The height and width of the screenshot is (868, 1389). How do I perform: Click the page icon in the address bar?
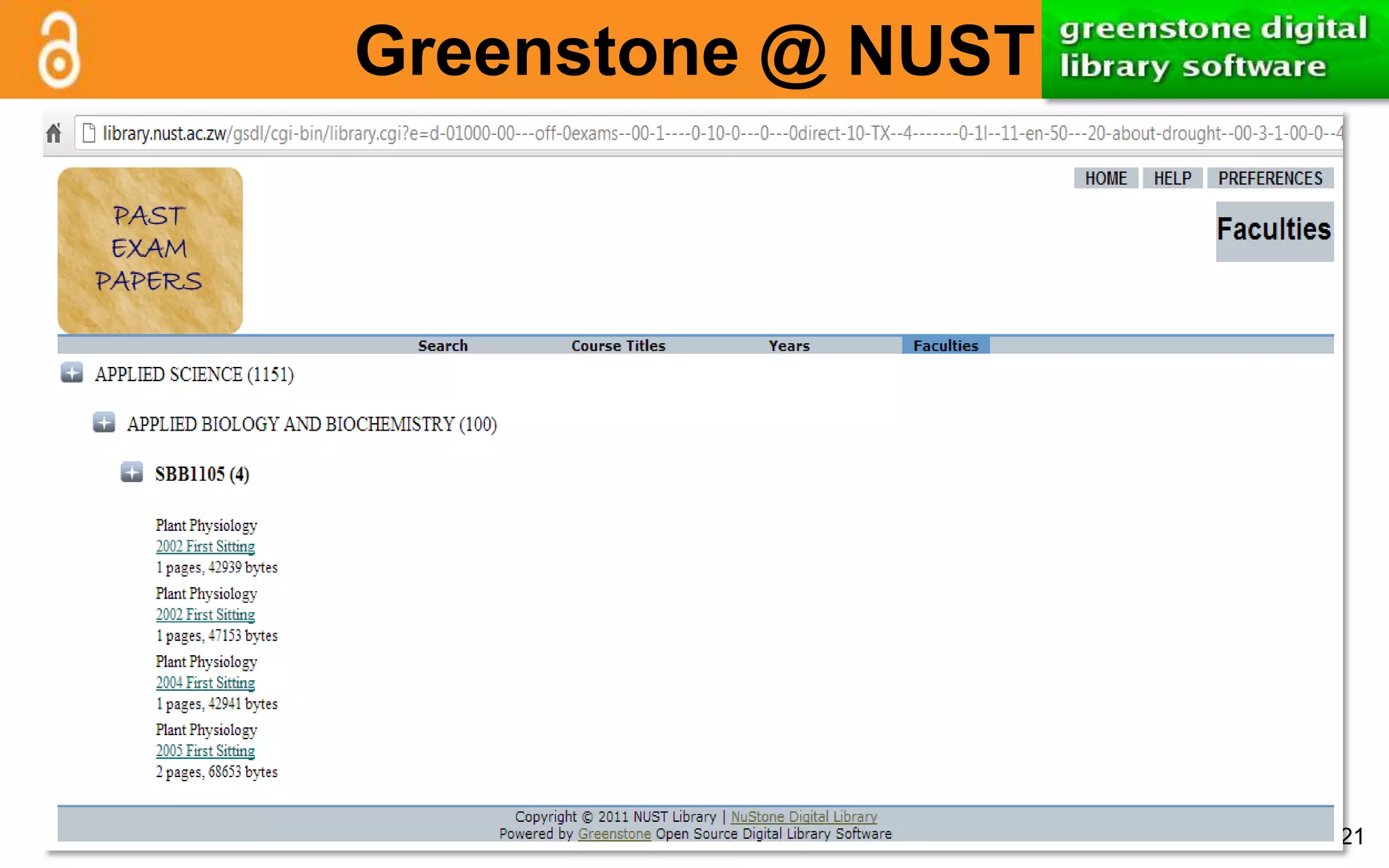pyautogui.click(x=88, y=133)
